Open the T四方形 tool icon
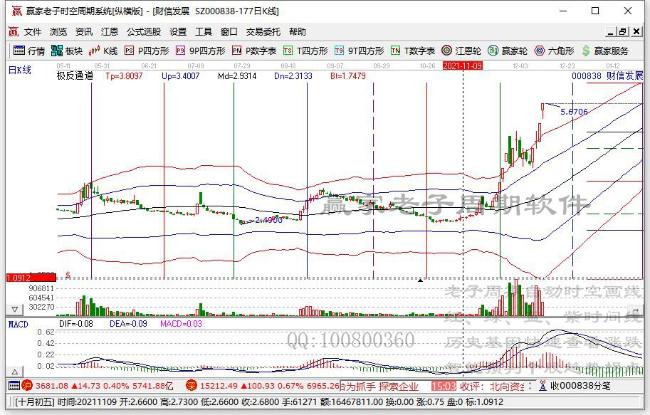Viewport: 650px width, 415px height. (x=288, y=51)
